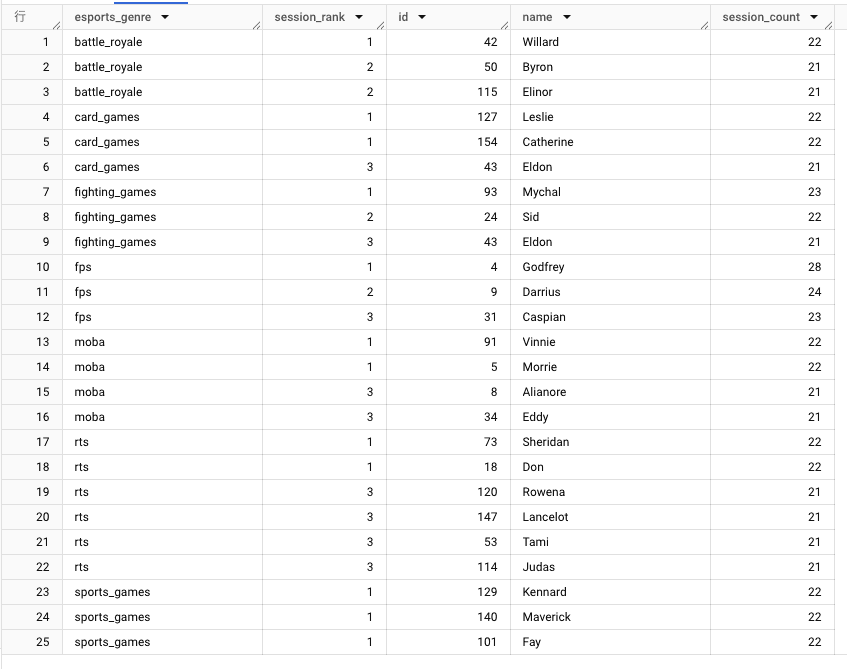Click the session_count column header label
The width and height of the screenshot is (847, 669).
point(762,18)
